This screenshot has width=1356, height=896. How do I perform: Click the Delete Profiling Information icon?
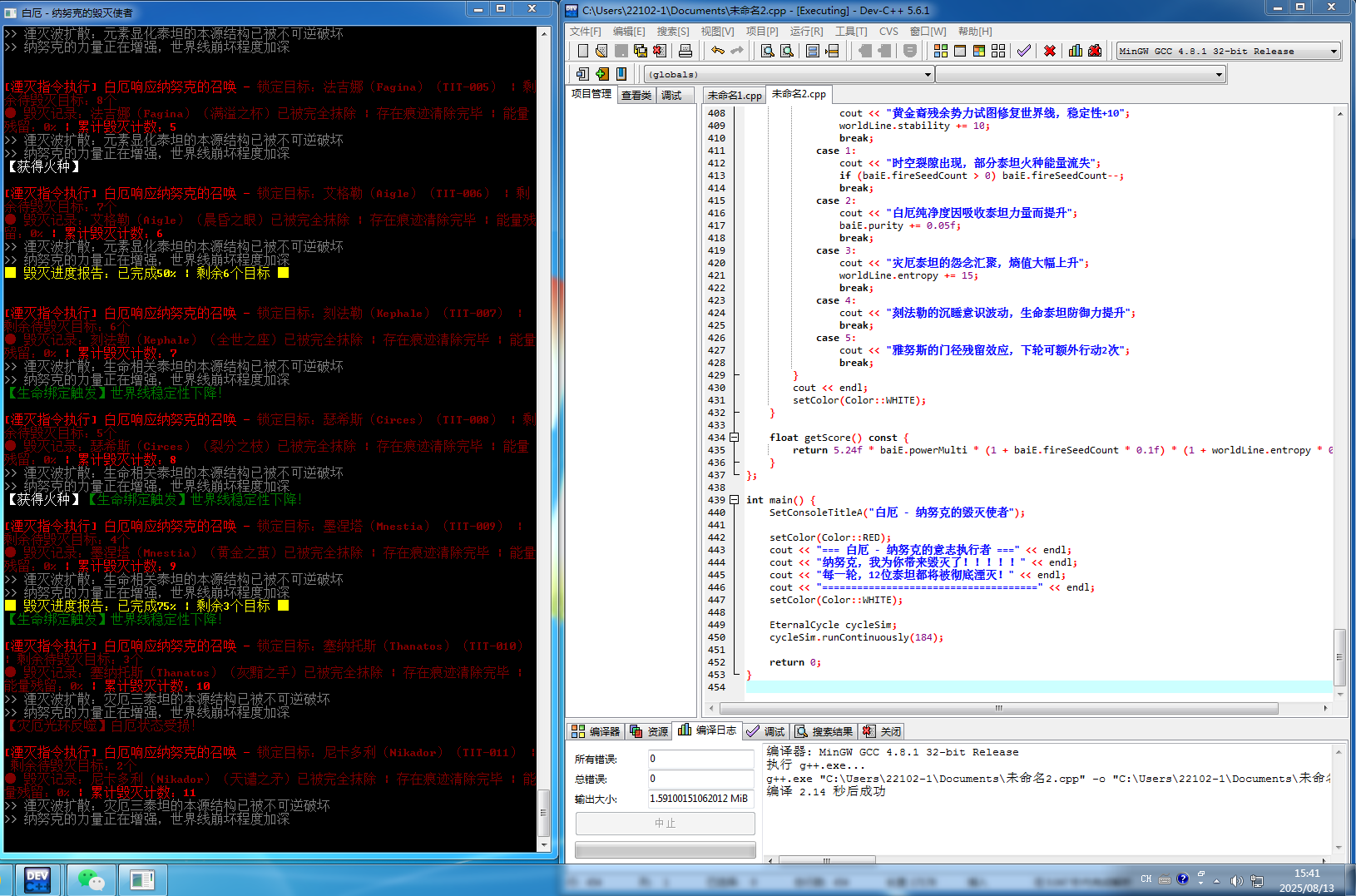1095,51
